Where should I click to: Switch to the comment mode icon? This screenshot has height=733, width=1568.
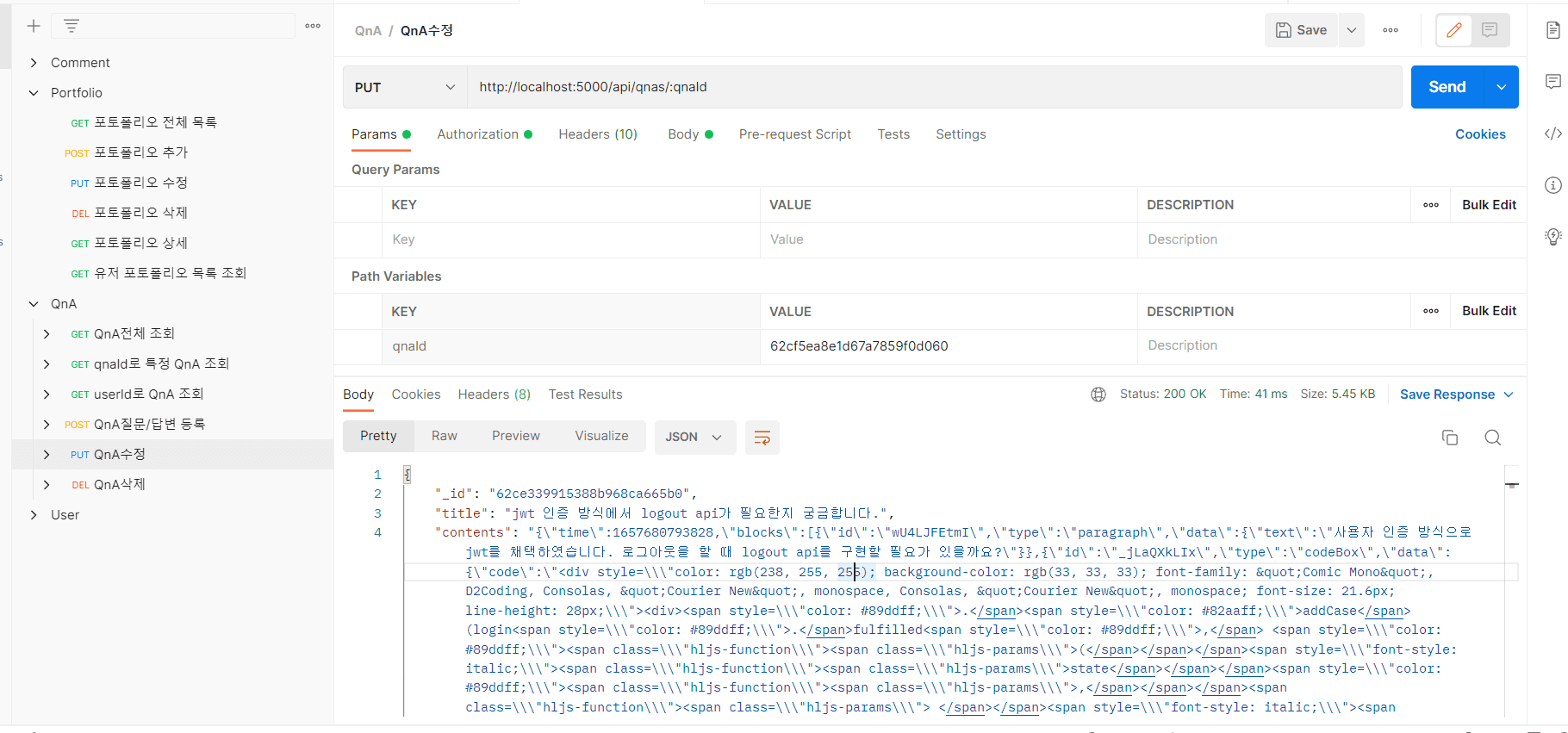(1490, 30)
